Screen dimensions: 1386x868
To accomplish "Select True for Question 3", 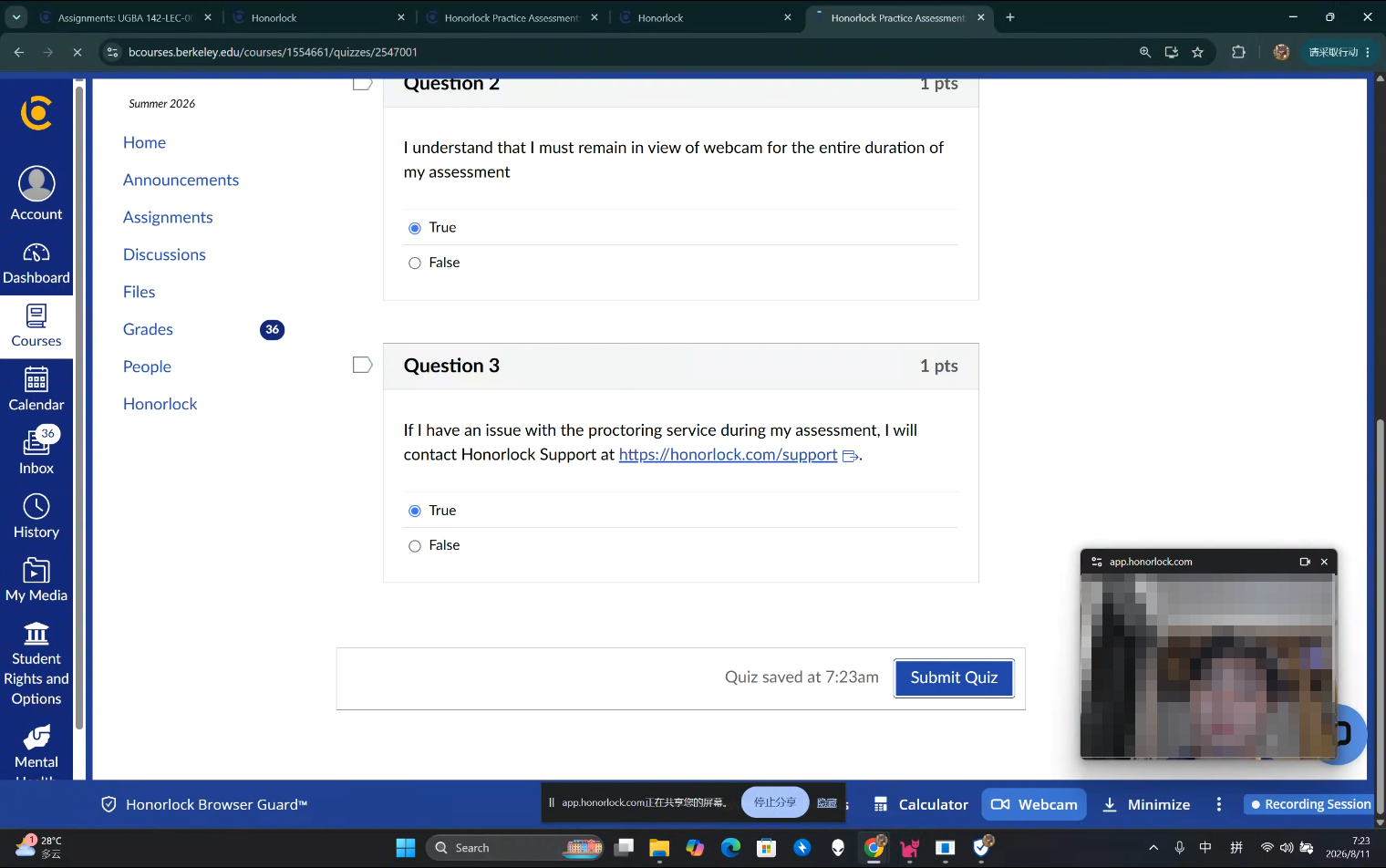I will (x=415, y=511).
